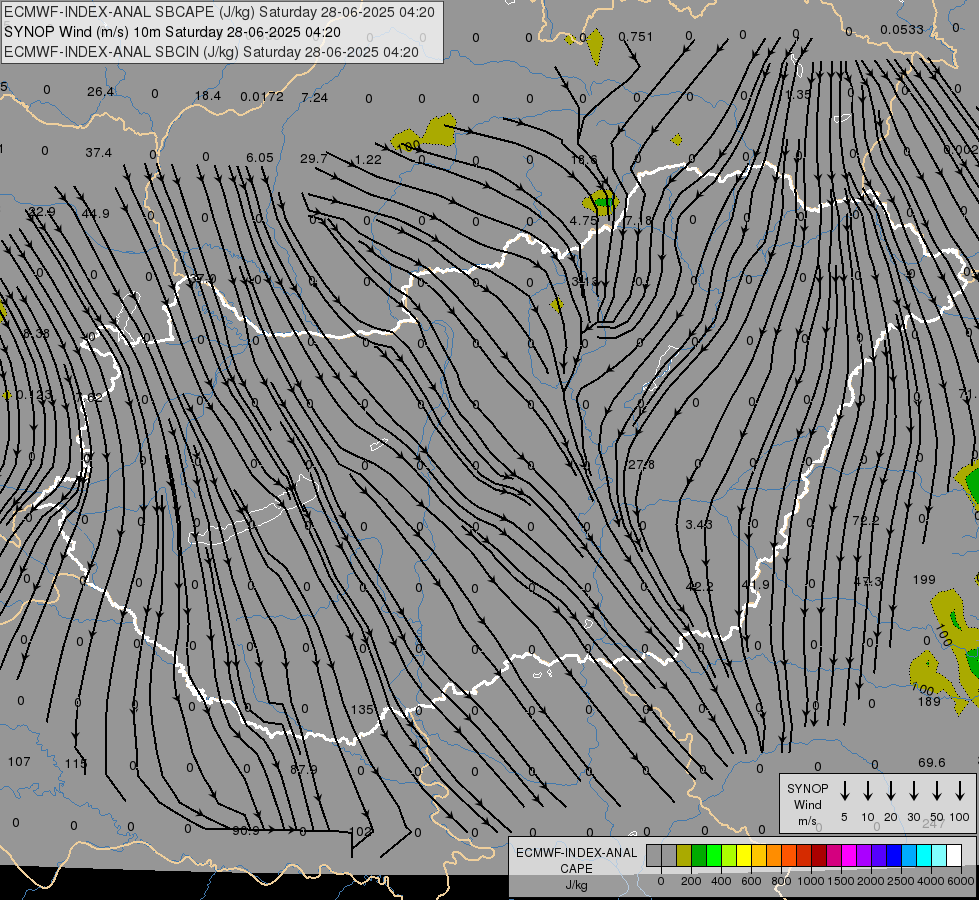Click the 41.9 value on the map
Screen dimensions: 979x900
tap(755, 585)
